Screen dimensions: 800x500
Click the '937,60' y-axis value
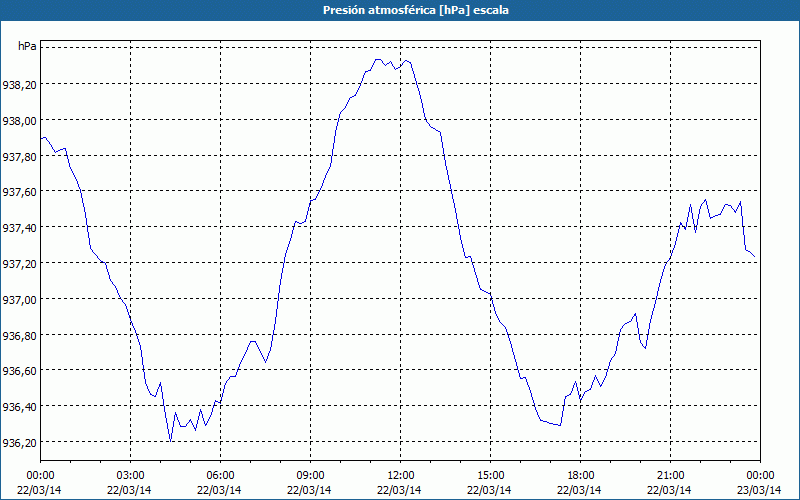tap(19, 192)
